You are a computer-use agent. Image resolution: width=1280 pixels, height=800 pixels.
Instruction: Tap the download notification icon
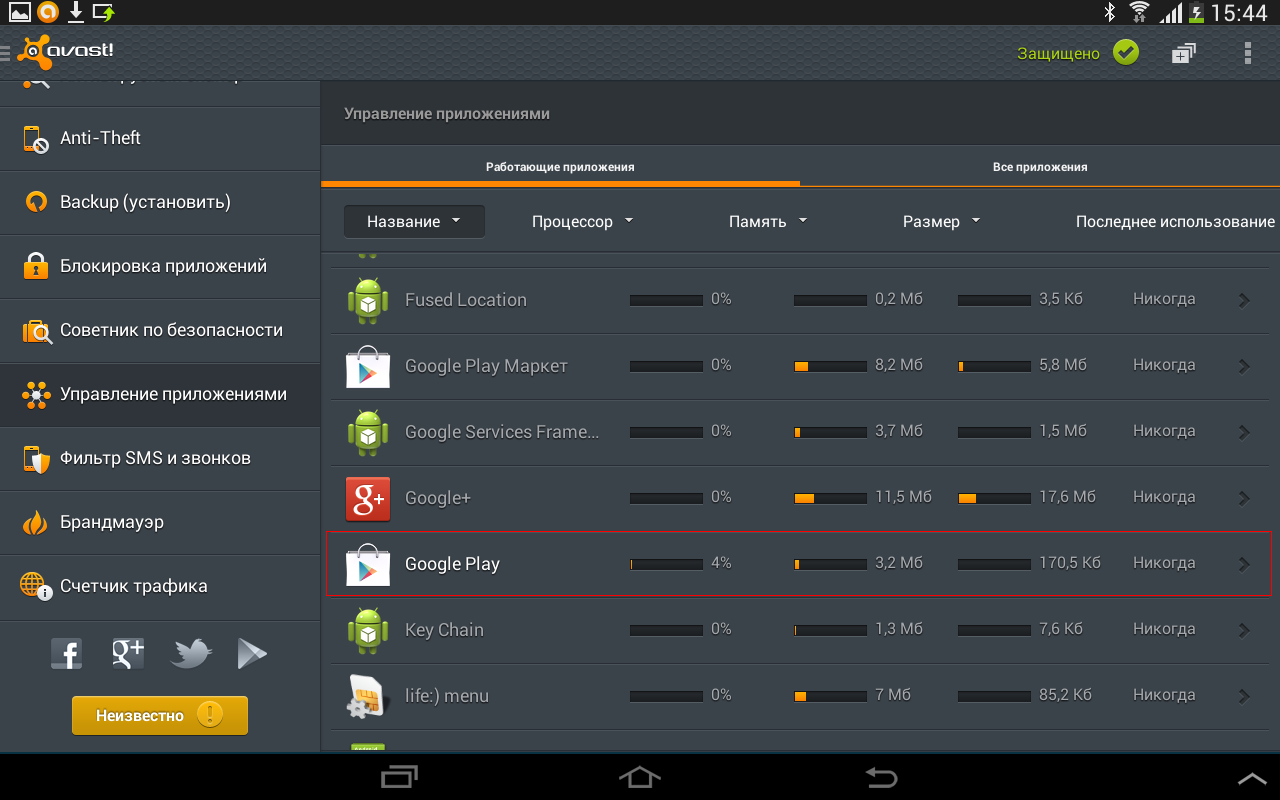[x=76, y=12]
